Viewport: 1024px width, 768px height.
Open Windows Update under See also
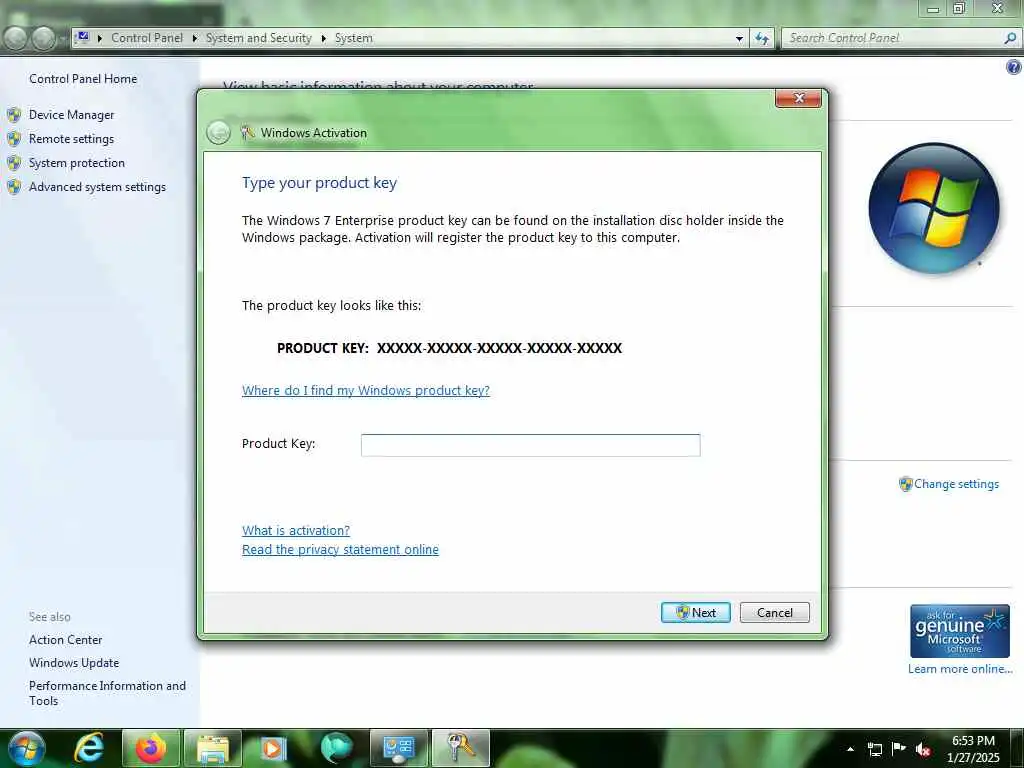coord(74,663)
